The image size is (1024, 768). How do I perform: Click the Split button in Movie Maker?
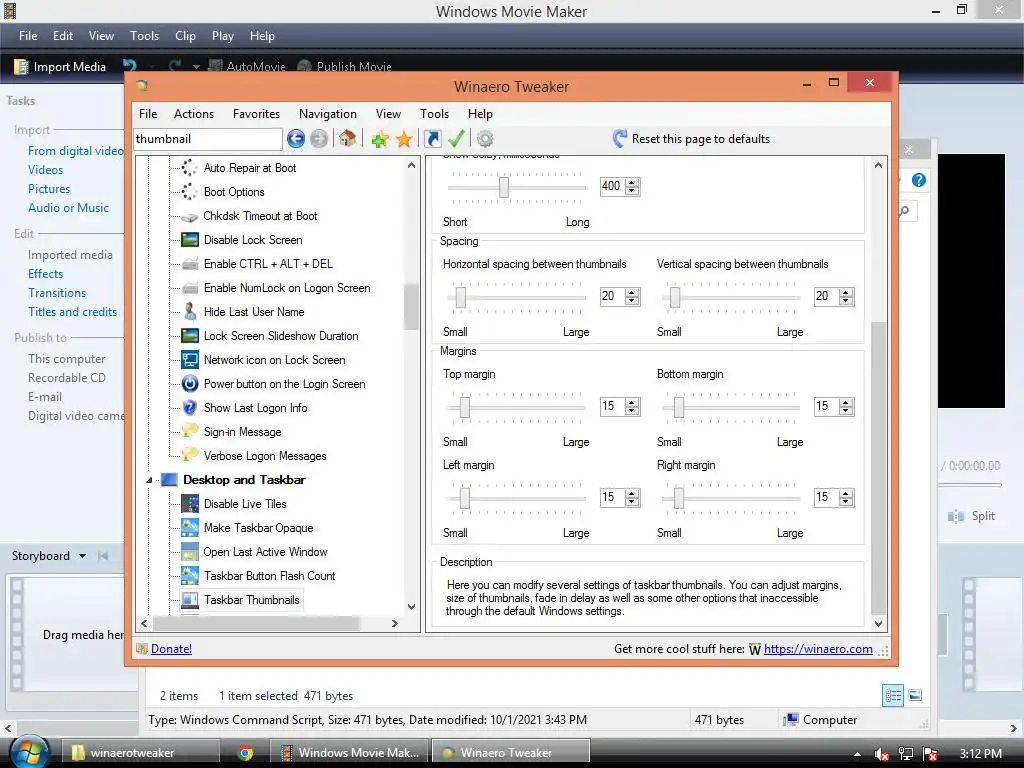(x=972, y=516)
